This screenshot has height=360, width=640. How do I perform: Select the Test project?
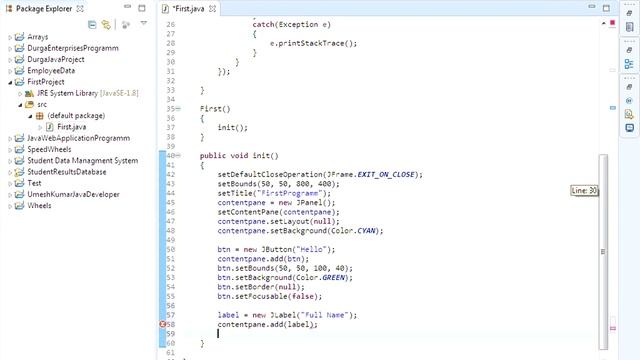point(34,183)
